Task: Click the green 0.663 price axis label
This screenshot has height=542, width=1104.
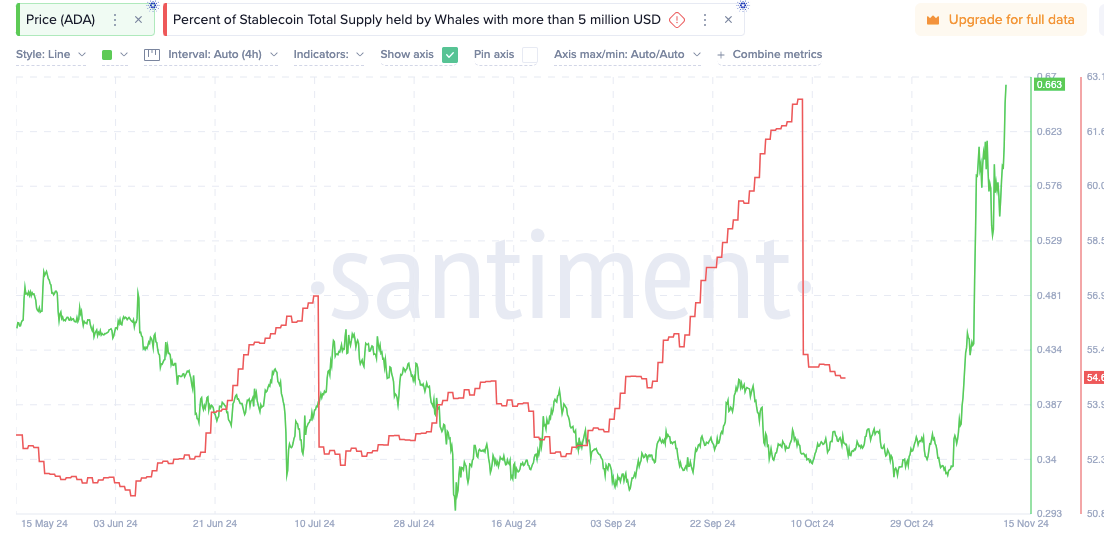Action: tap(1049, 85)
